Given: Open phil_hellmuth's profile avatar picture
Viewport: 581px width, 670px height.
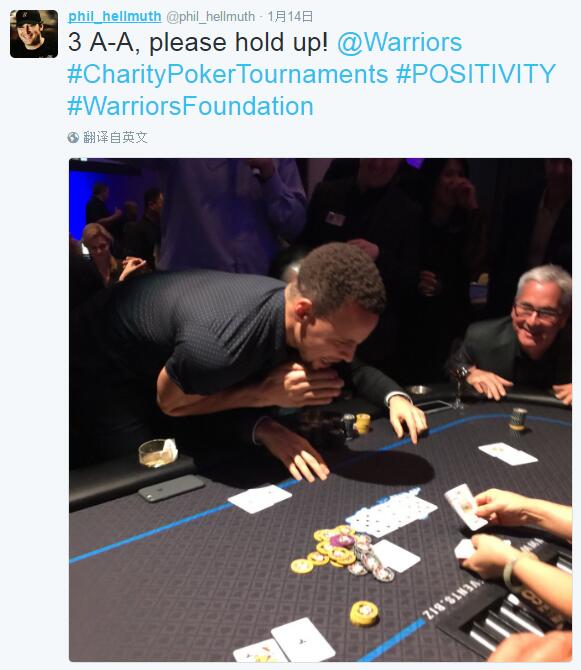Looking at the screenshot, I should point(34,34).
